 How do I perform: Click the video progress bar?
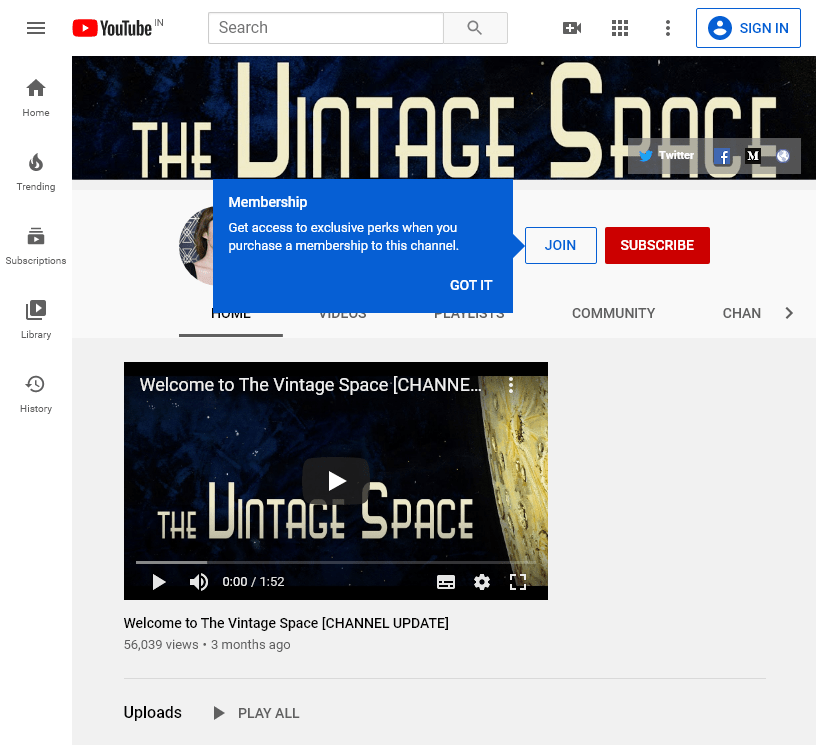336,562
